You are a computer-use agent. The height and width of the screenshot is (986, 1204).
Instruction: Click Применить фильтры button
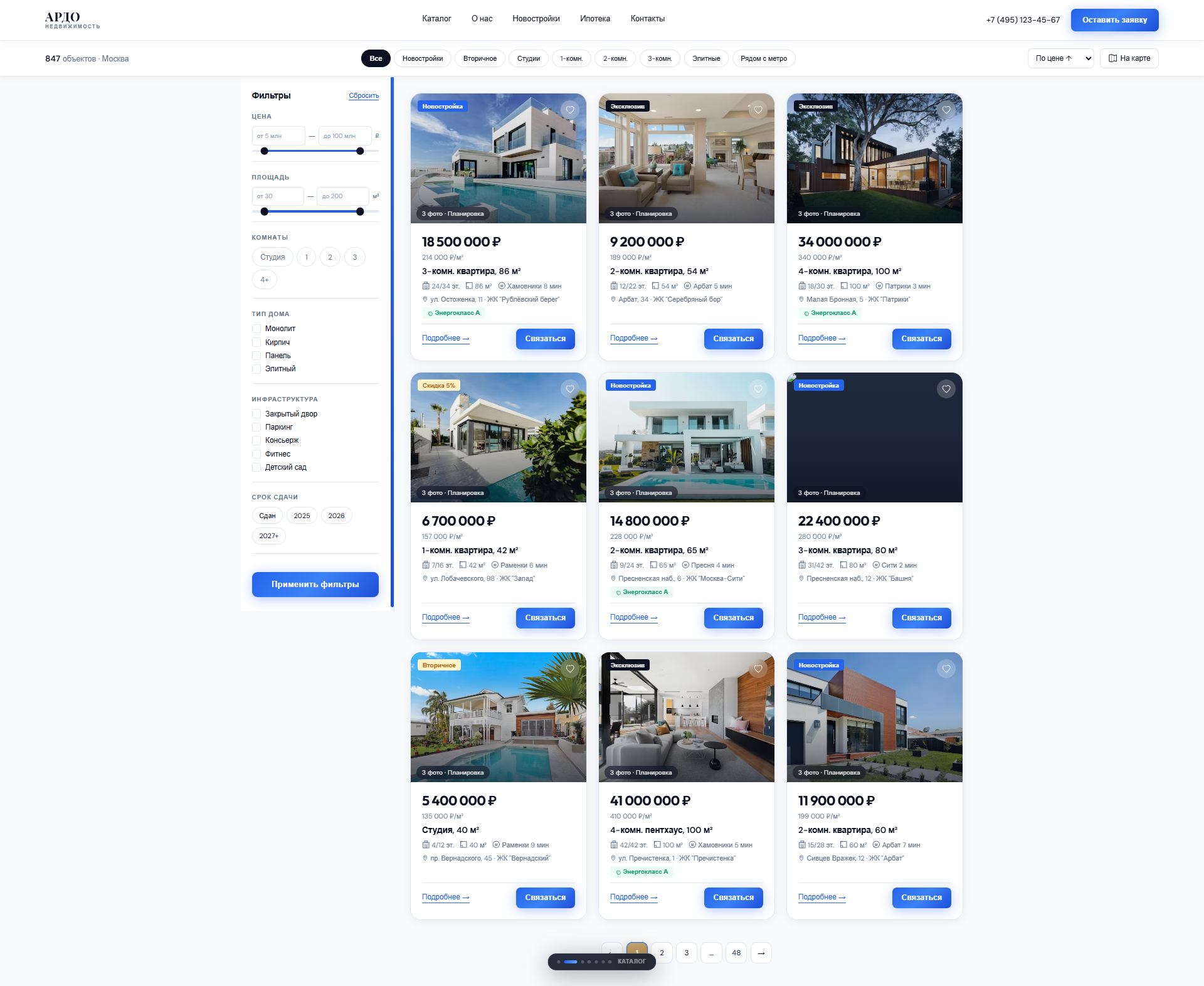[x=315, y=585]
